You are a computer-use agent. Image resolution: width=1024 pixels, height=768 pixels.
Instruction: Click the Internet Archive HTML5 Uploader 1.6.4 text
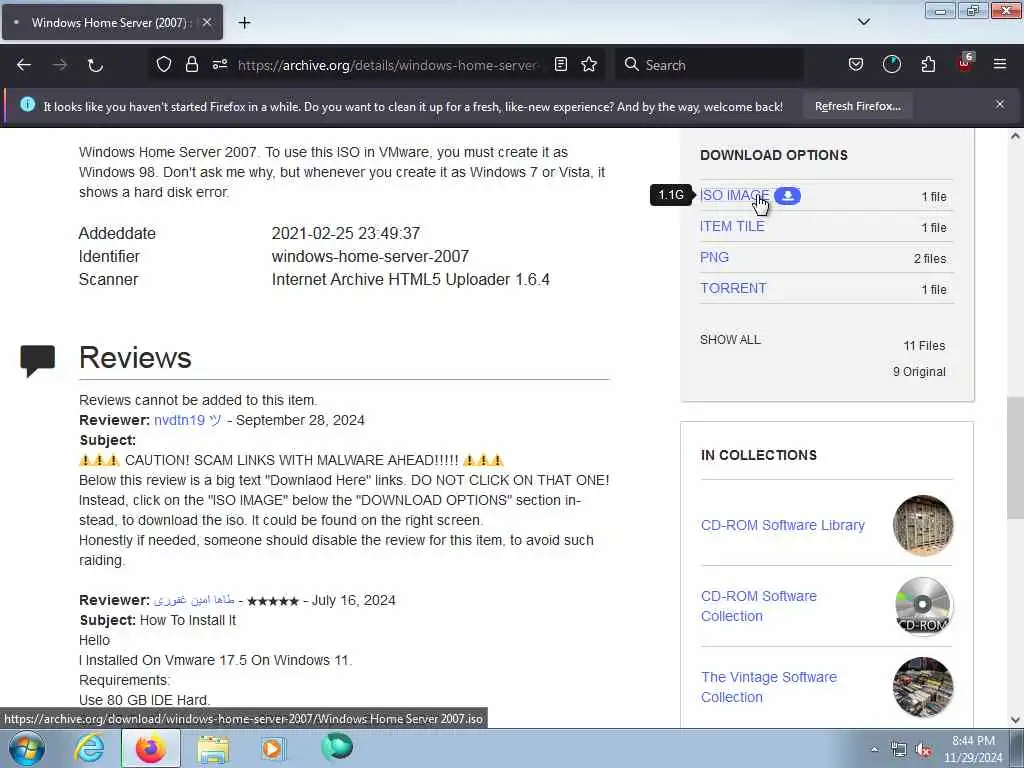(x=411, y=280)
